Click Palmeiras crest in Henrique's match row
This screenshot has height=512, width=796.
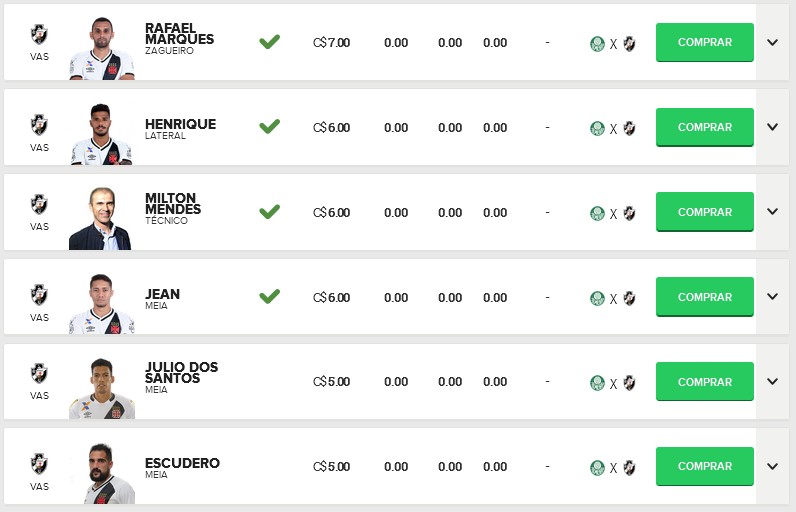click(597, 128)
